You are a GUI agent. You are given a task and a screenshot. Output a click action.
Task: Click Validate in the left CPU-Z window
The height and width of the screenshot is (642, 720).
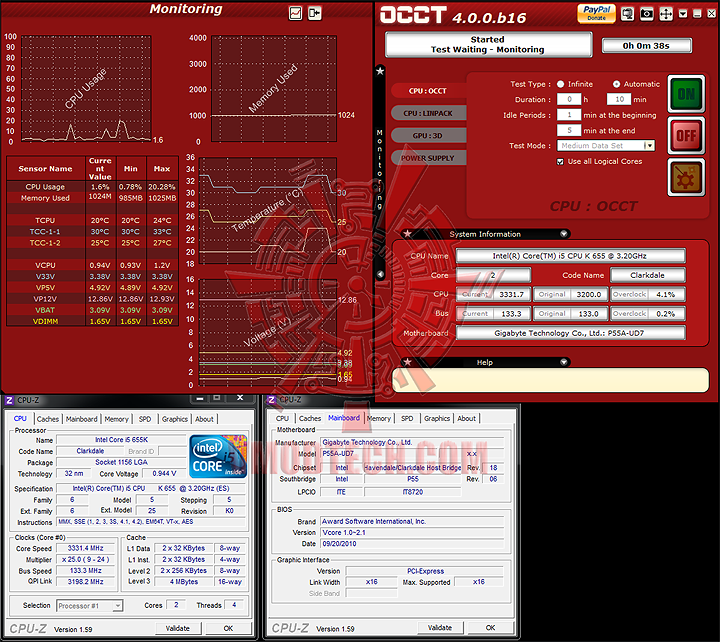[178, 628]
